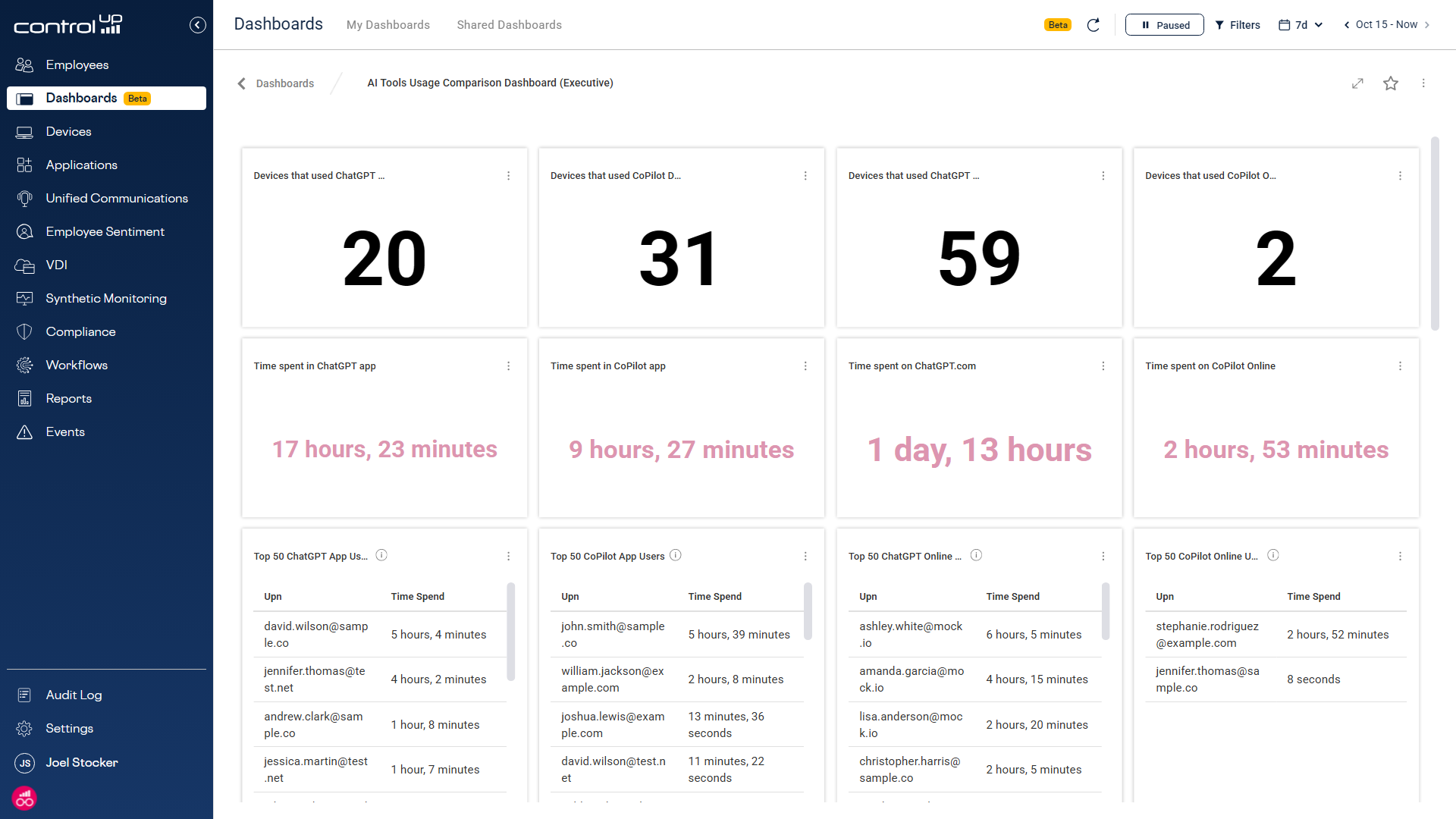Viewport: 1456px width, 819px height.
Task: Expand dashboard to full screen
Action: pos(1357,83)
